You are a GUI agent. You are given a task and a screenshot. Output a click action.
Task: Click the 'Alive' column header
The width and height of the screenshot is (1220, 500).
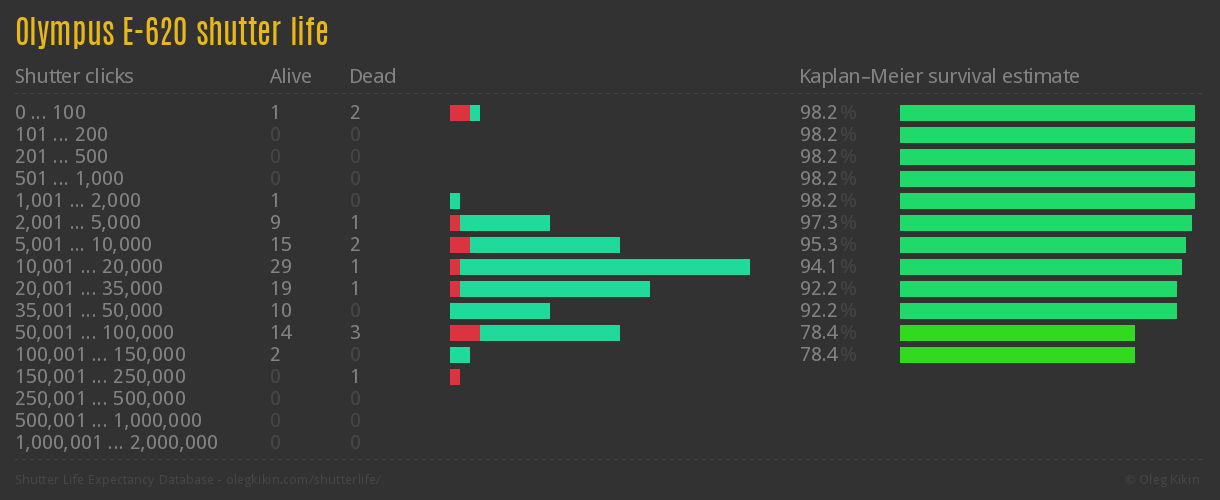(290, 76)
